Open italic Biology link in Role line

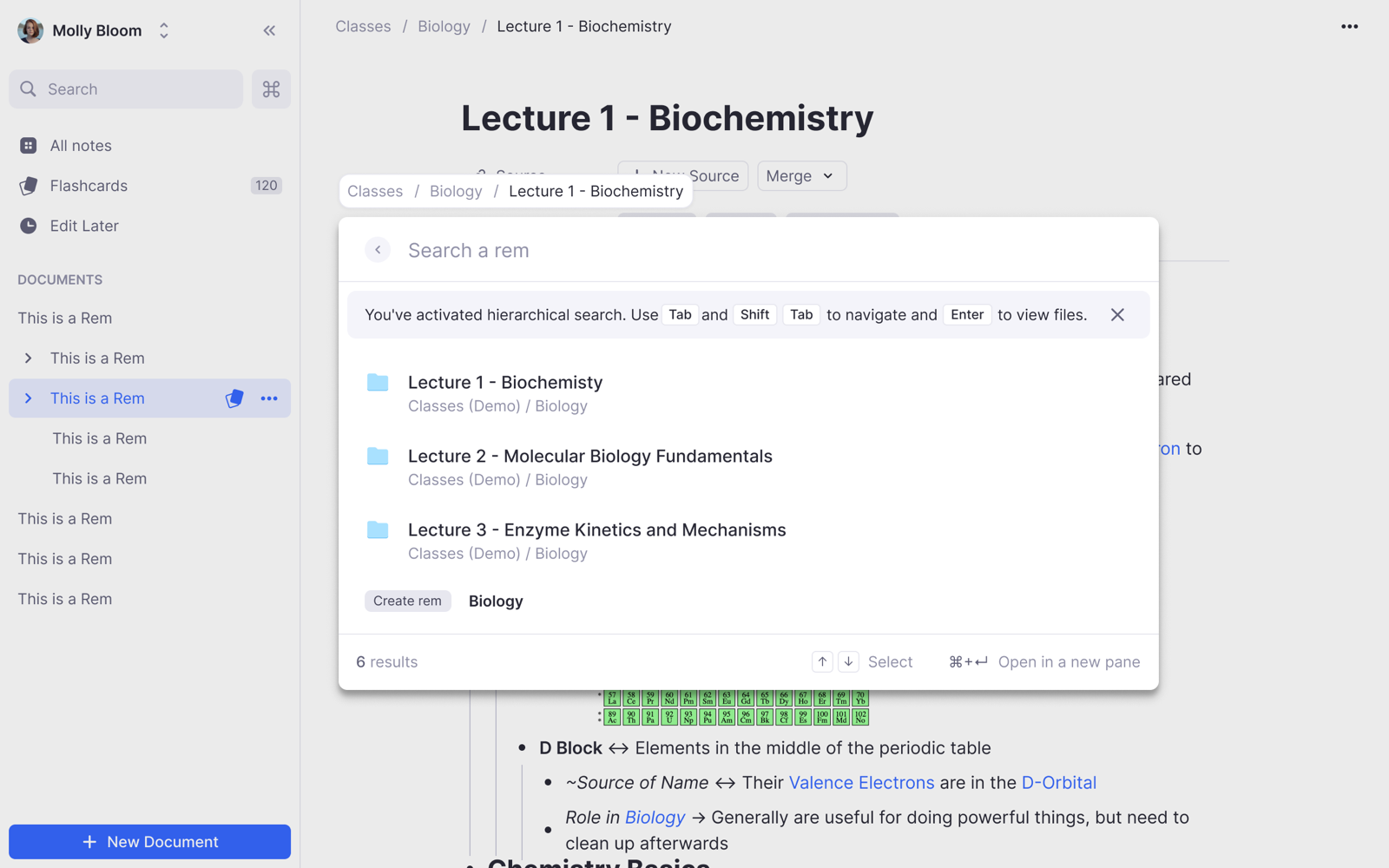point(655,818)
